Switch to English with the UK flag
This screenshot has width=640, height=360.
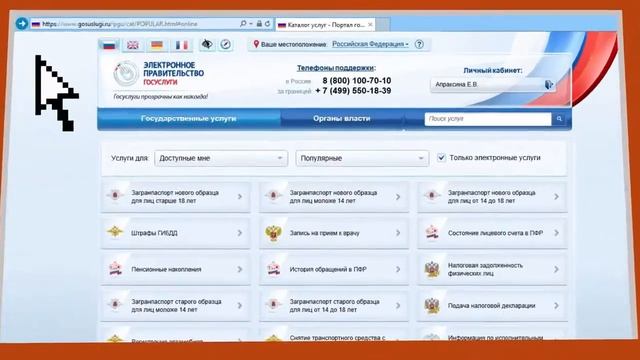click(x=133, y=45)
